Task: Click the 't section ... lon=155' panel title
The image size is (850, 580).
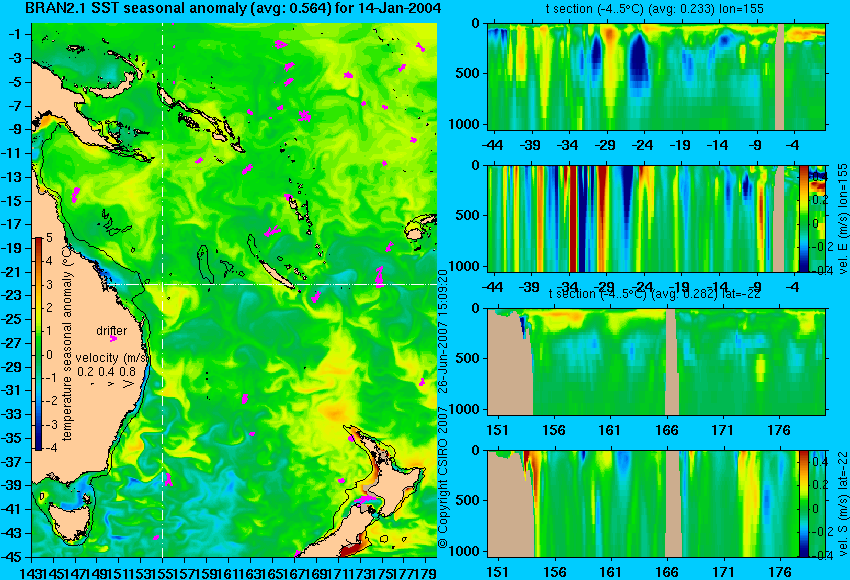Action: pos(654,9)
